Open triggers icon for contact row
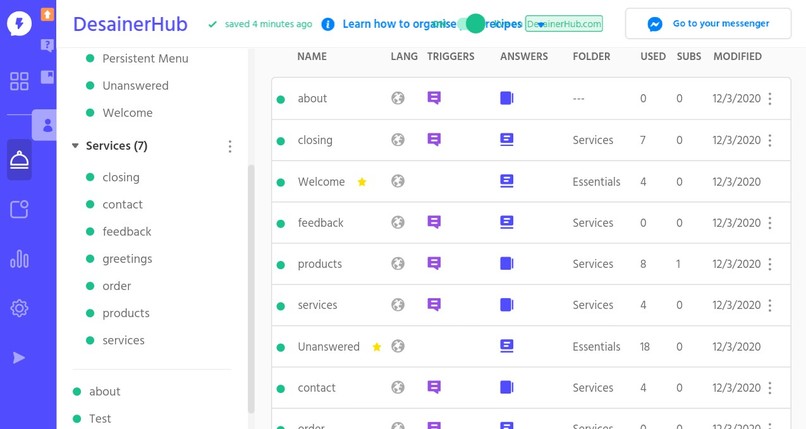806x429 pixels. pyautogui.click(x=434, y=387)
